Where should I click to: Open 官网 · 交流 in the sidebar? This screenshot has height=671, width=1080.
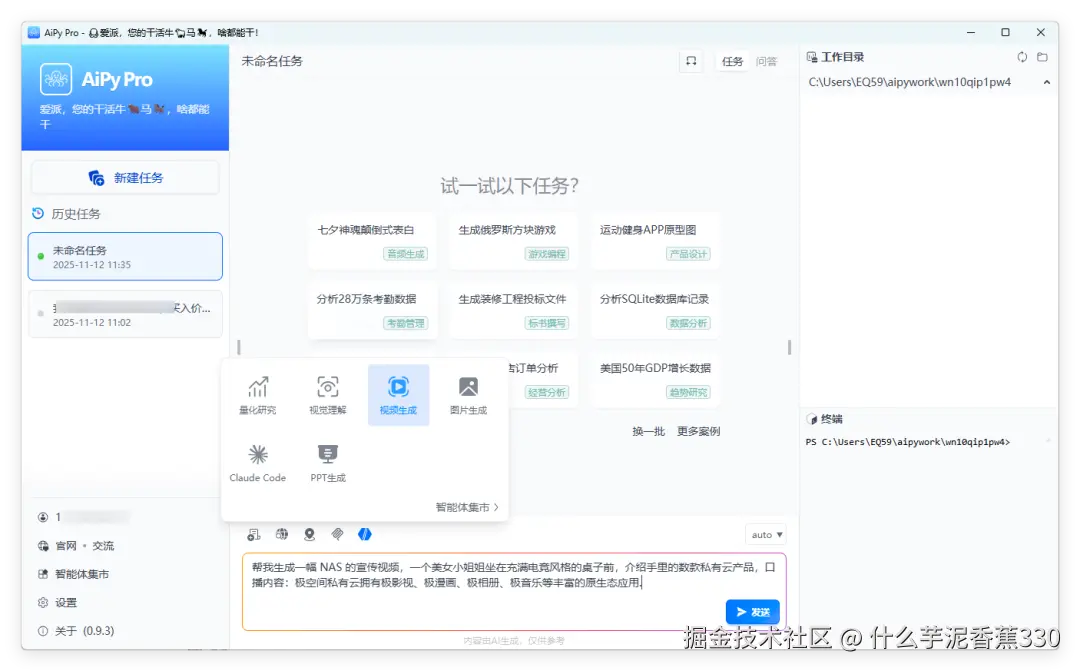click(x=76, y=546)
